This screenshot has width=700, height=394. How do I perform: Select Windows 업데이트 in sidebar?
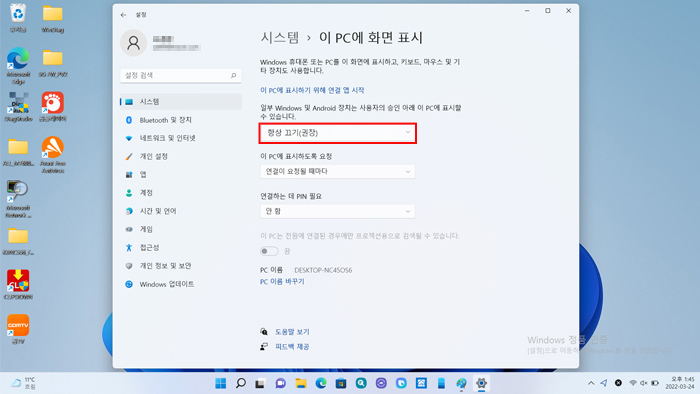coord(181,284)
